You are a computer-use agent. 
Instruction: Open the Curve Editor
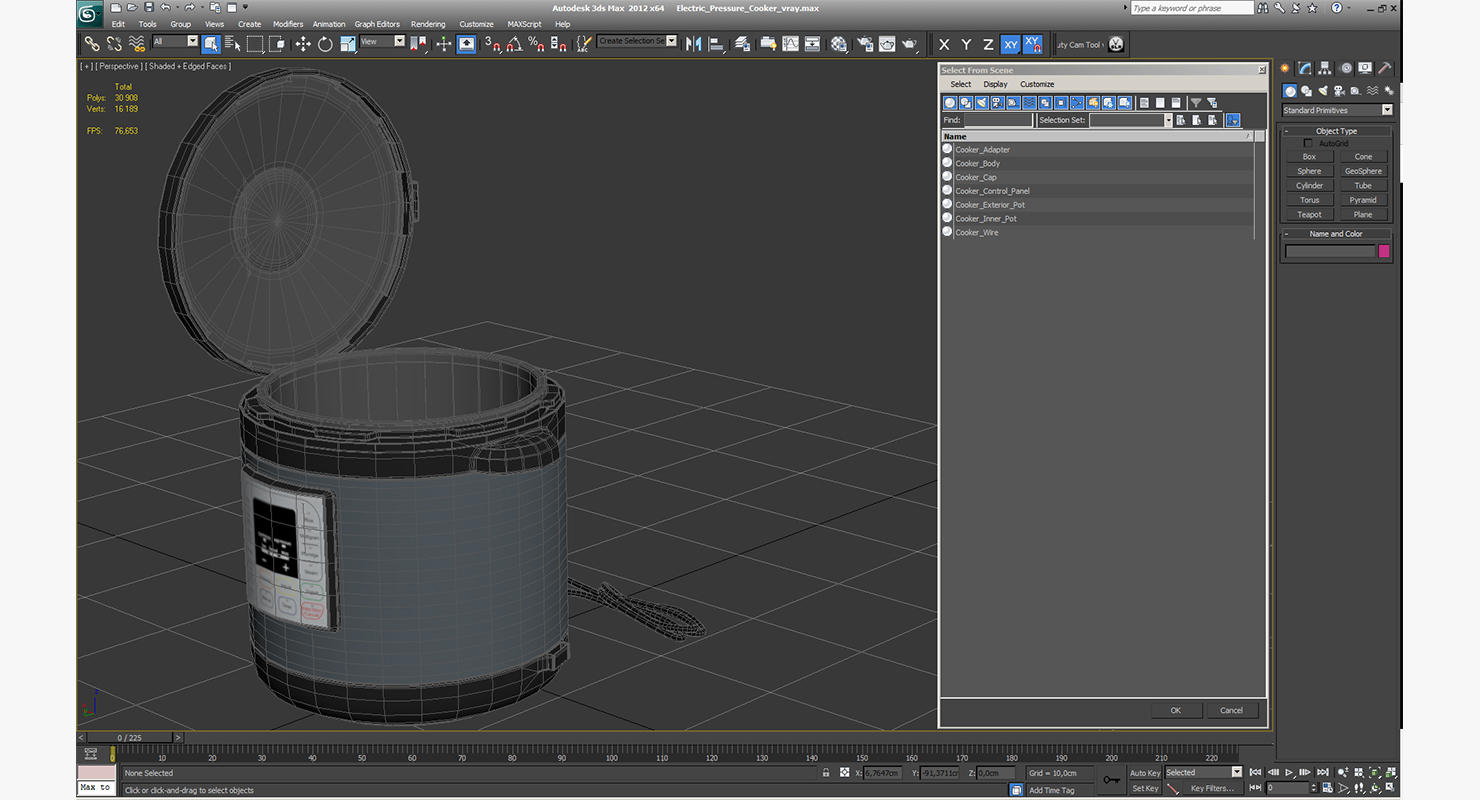[x=790, y=44]
